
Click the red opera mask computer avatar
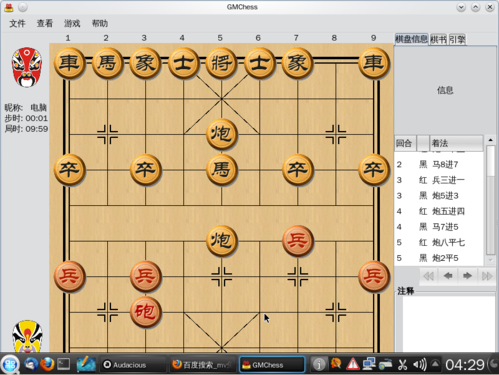tap(27, 67)
